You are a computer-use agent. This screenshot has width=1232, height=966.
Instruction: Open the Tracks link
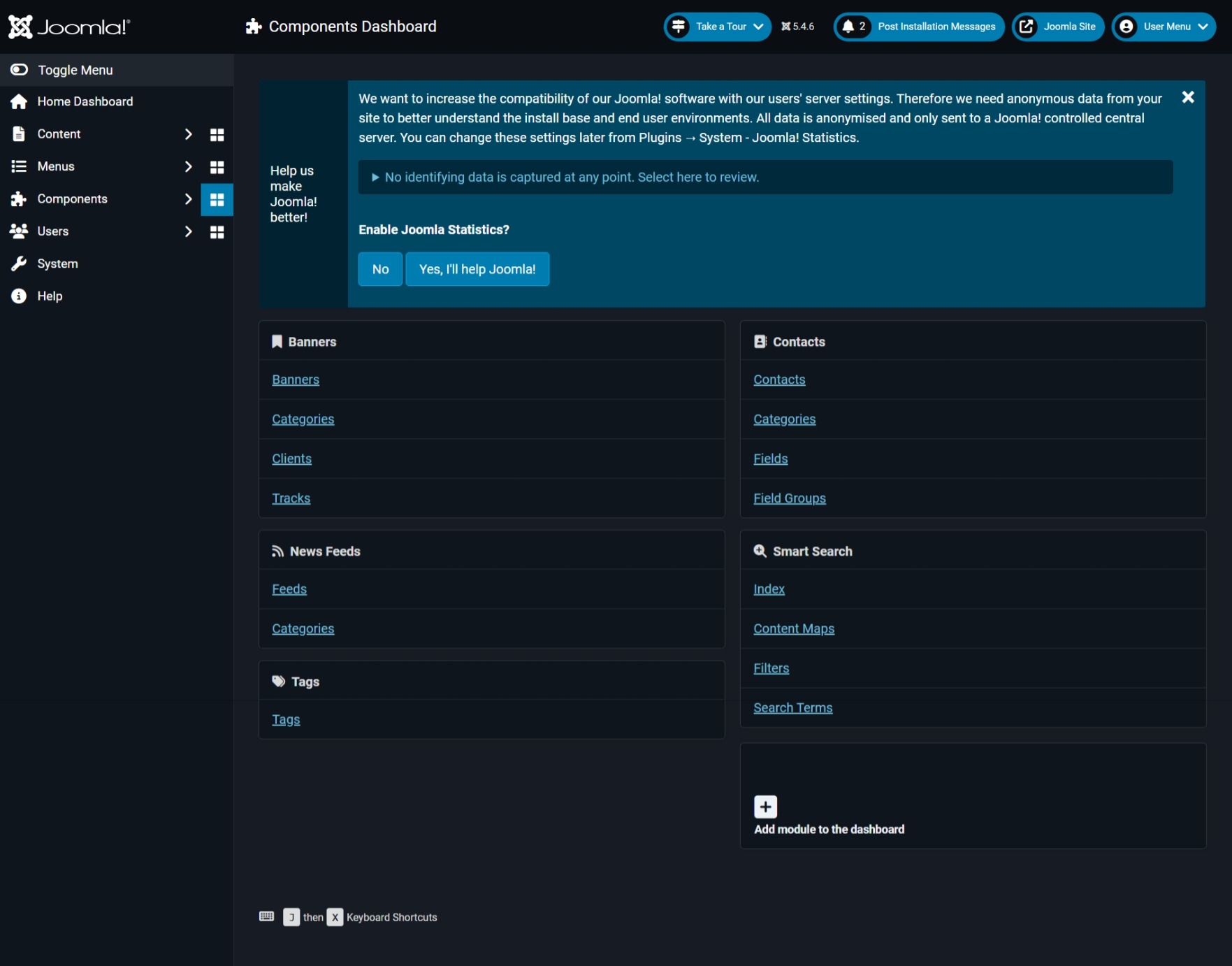click(291, 498)
